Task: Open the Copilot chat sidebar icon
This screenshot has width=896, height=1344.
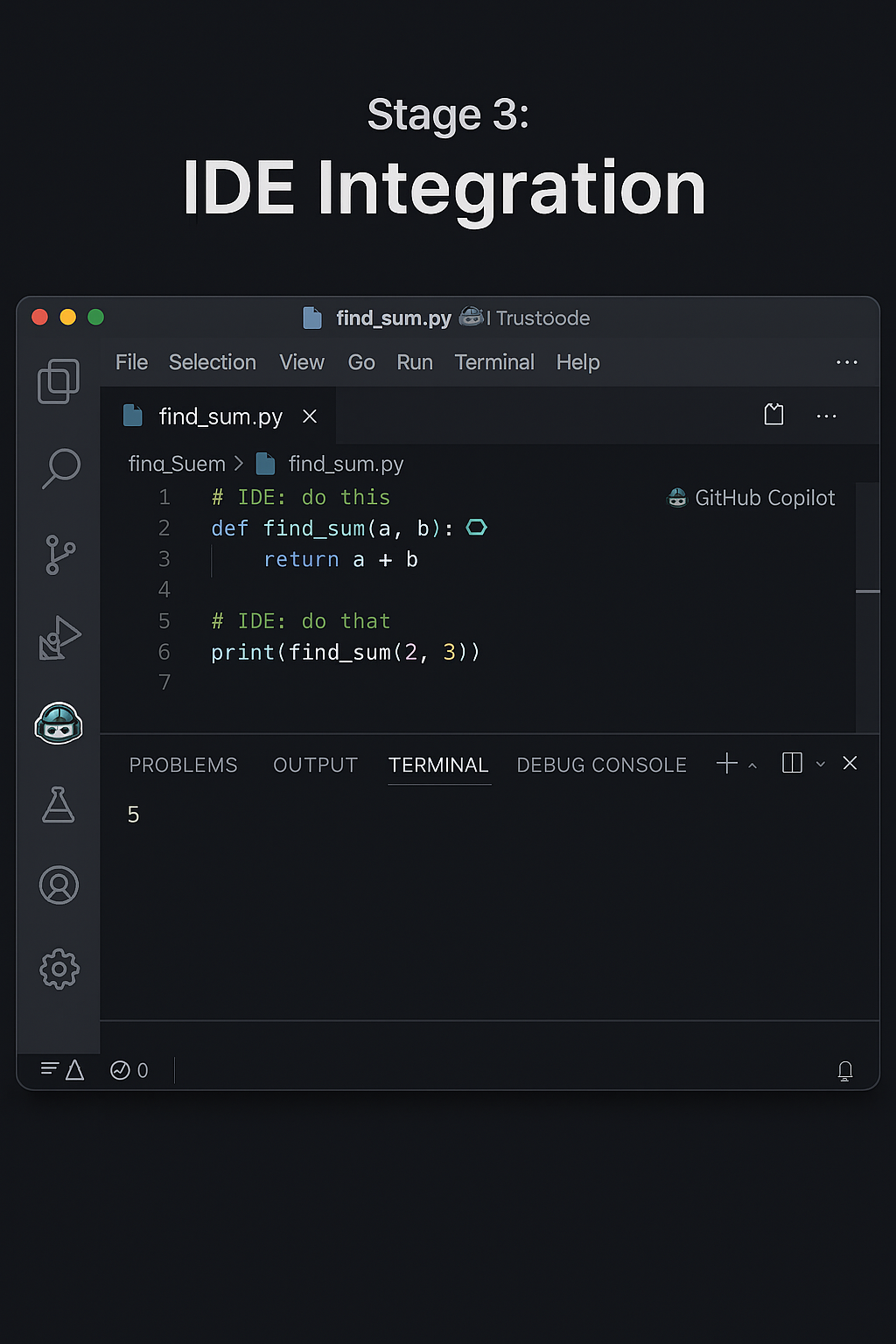Action: pos(59,724)
